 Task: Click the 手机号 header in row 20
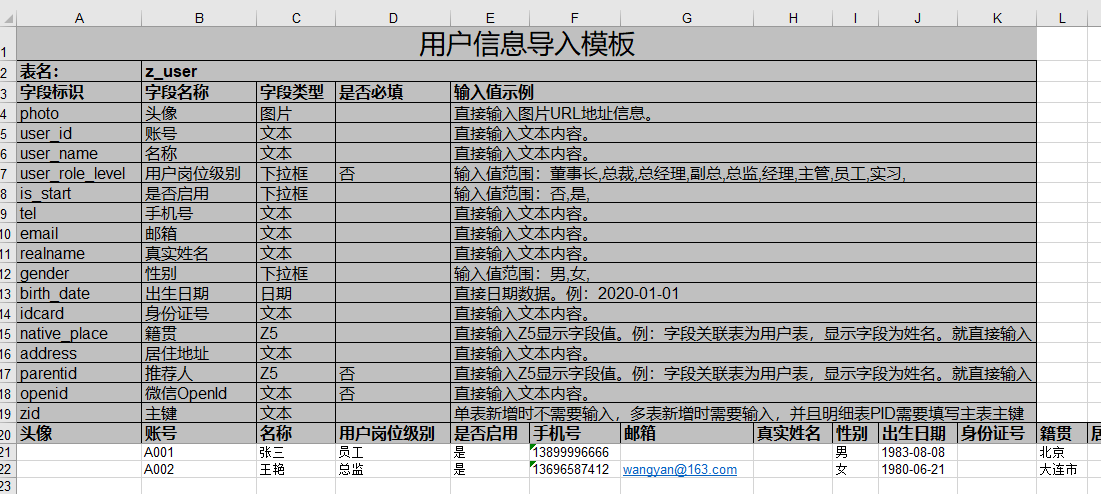(x=574, y=433)
